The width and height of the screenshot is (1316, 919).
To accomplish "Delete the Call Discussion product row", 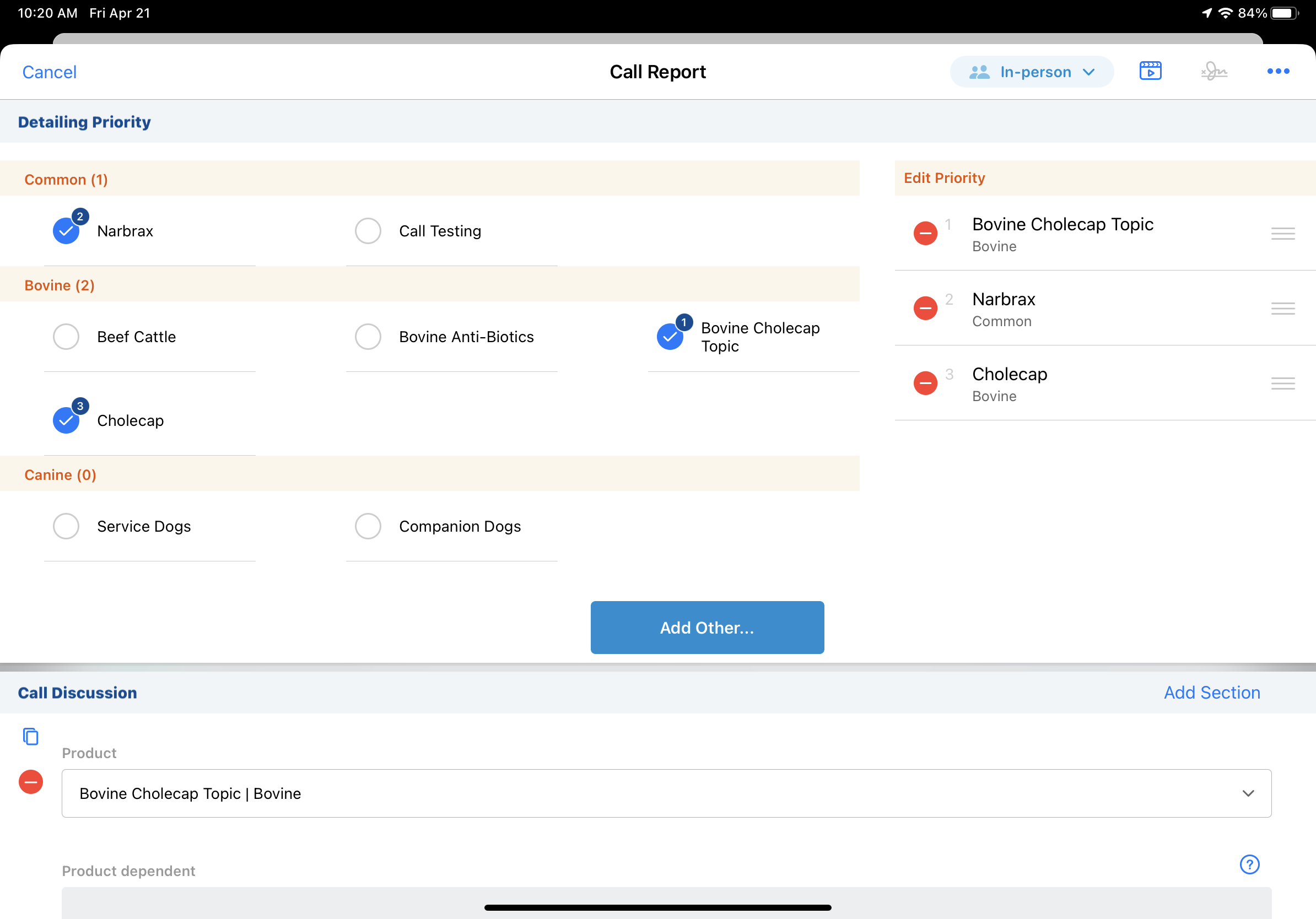I will (31, 782).
